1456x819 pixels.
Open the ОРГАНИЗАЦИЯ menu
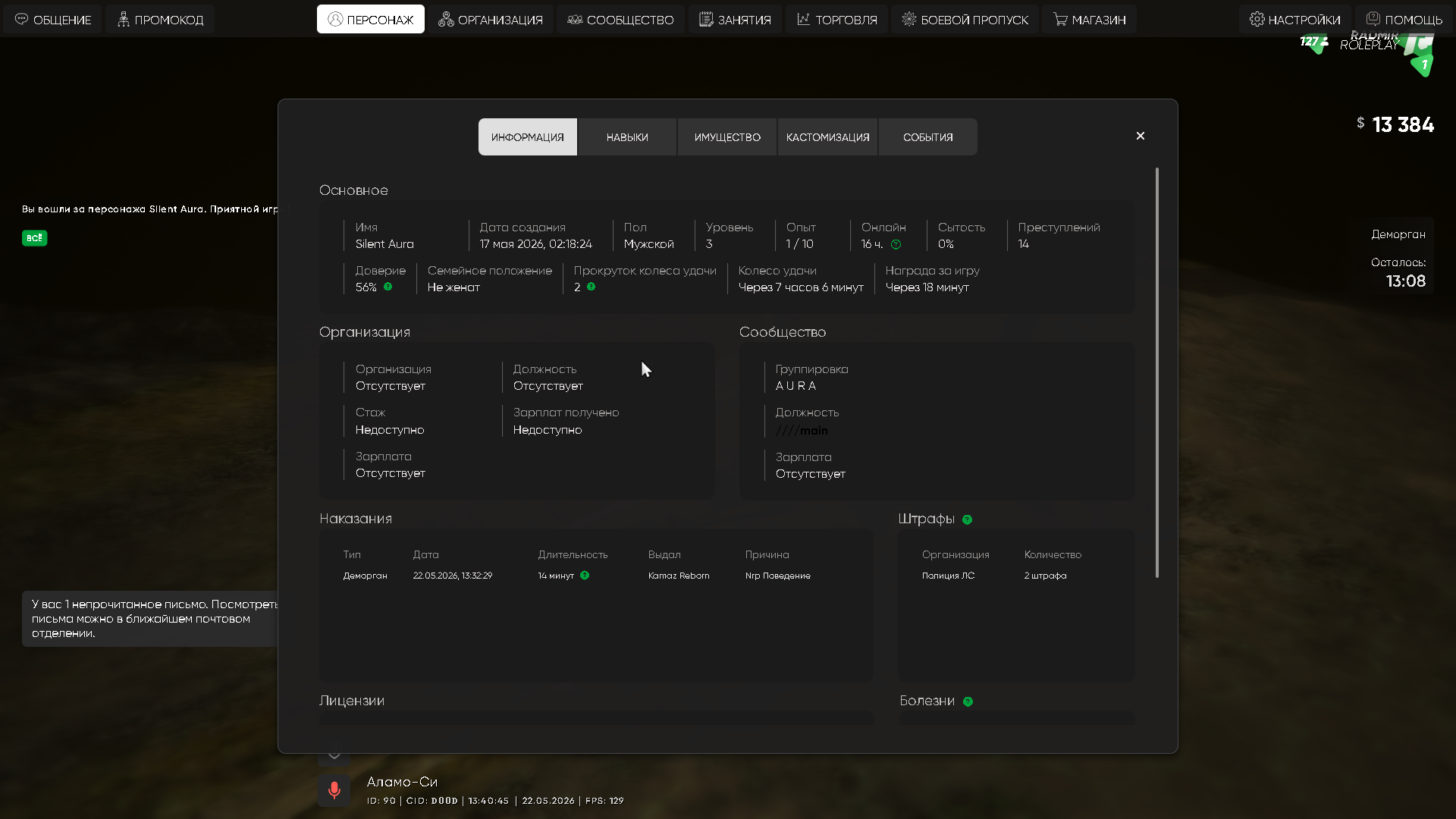[491, 20]
